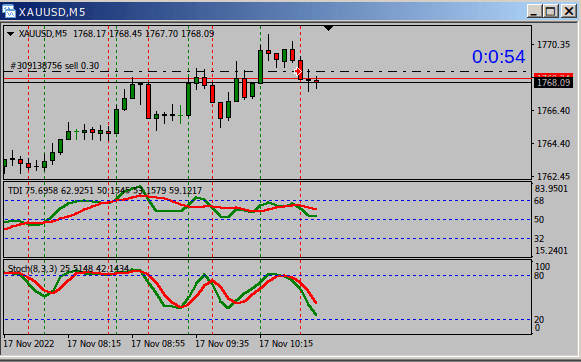Select the sell order arrow marker

tap(298, 72)
